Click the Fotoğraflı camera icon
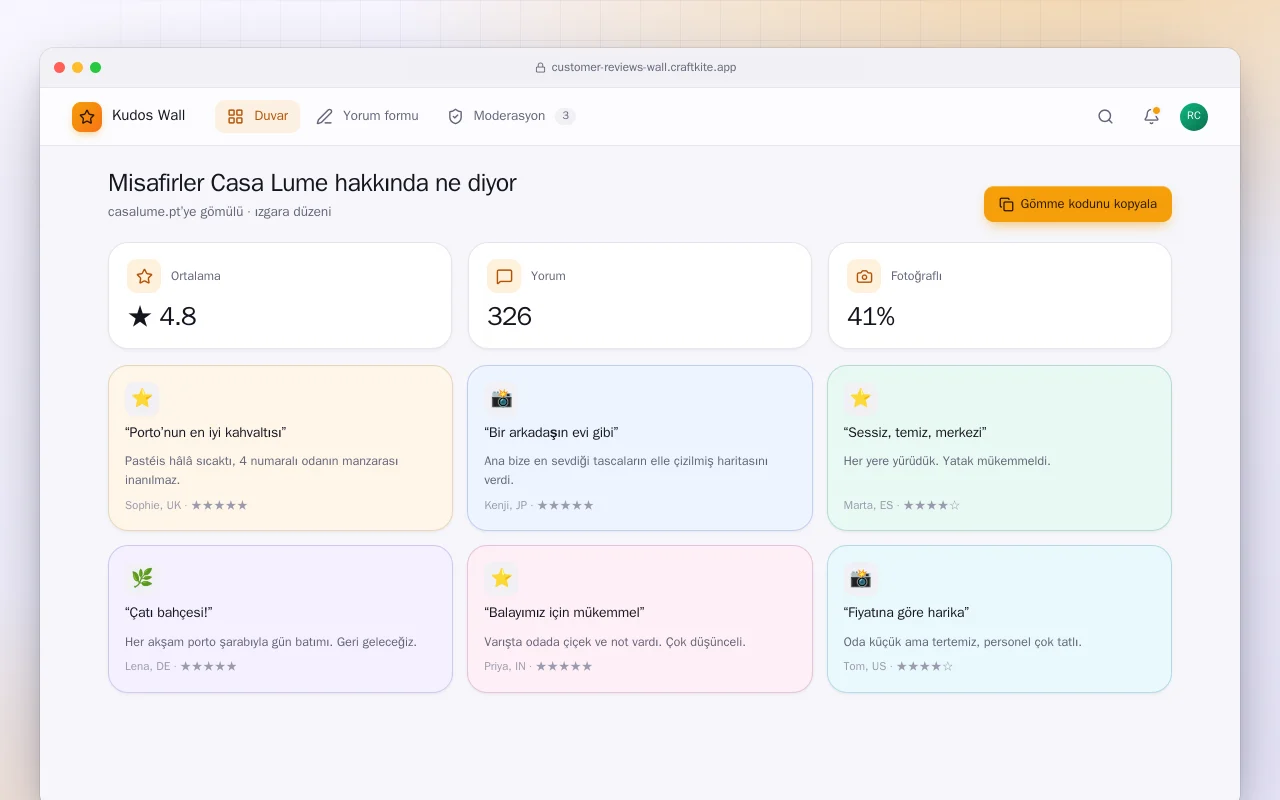Screen dimensions: 1280x800 point(864,276)
